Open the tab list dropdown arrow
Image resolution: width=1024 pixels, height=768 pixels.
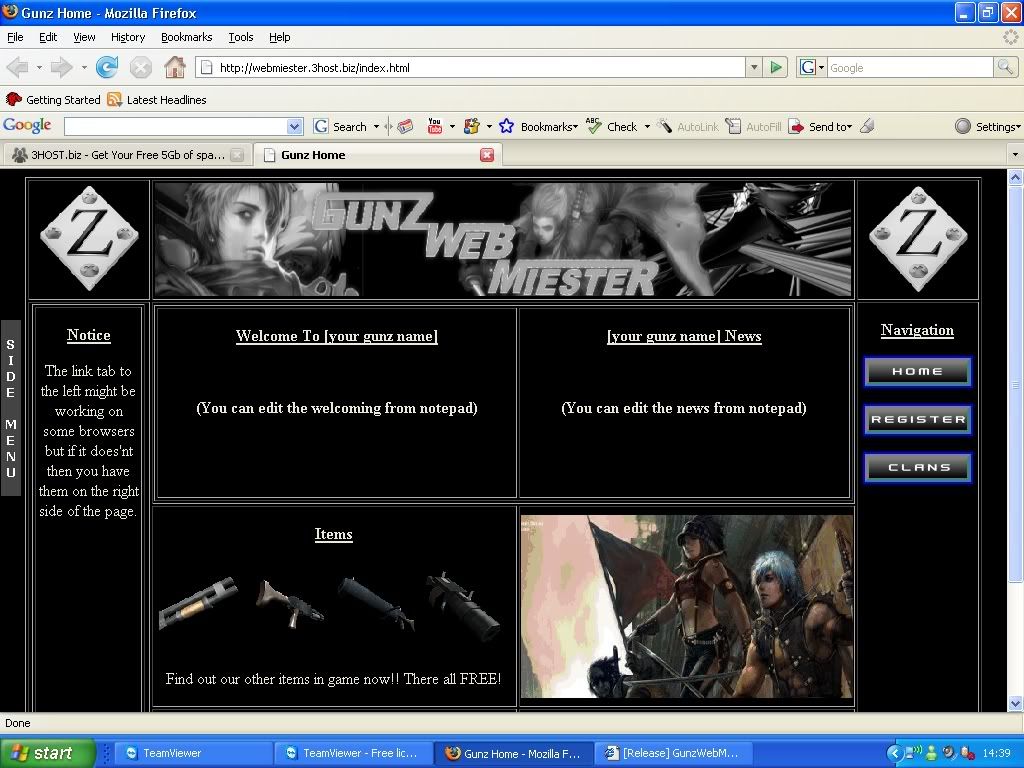(1014, 155)
